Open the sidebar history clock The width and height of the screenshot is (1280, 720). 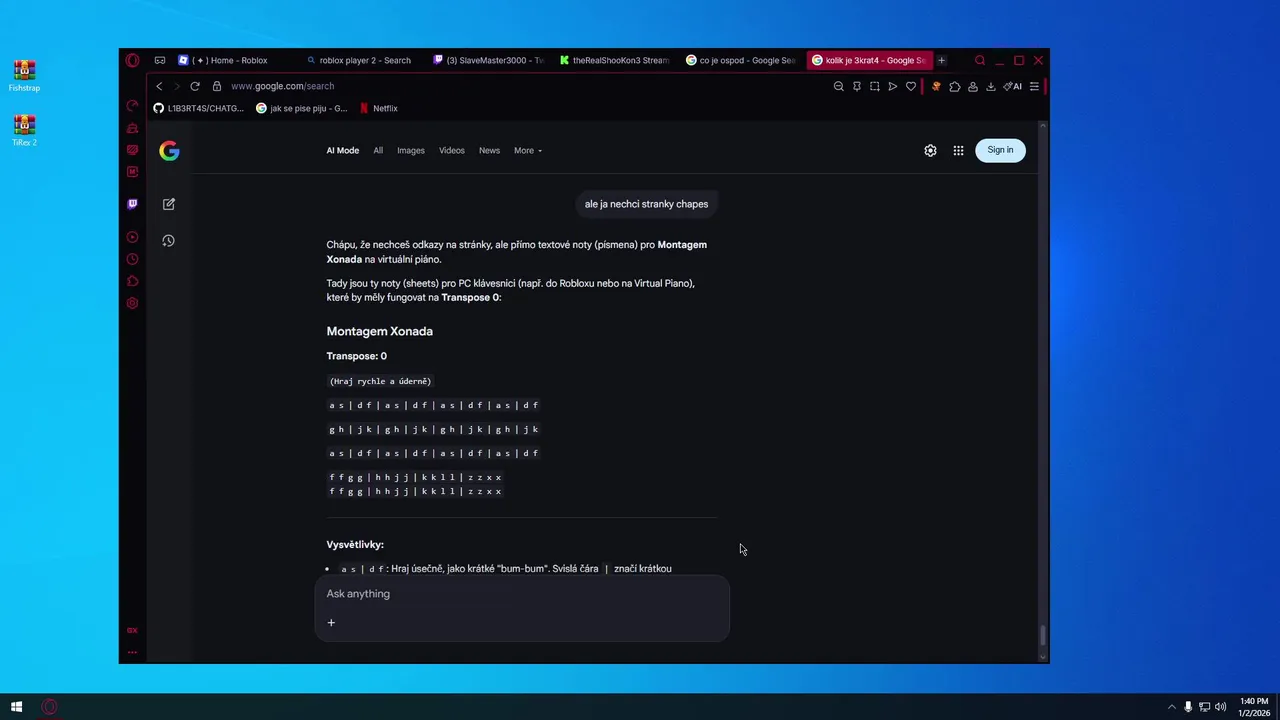point(132,259)
